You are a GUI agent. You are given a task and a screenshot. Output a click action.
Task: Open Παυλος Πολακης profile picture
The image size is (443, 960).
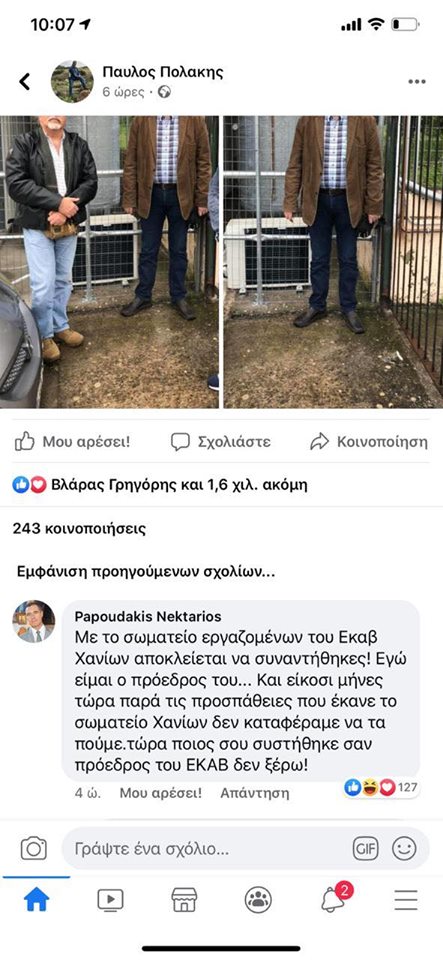point(72,81)
